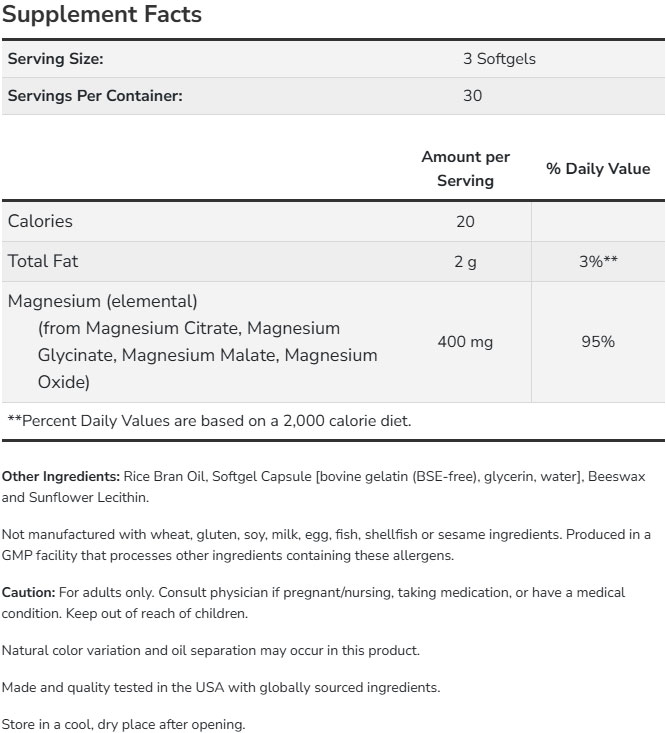This screenshot has height=733, width=666.
Task: Select the 400 mg magnesium amount
Action: point(465,342)
